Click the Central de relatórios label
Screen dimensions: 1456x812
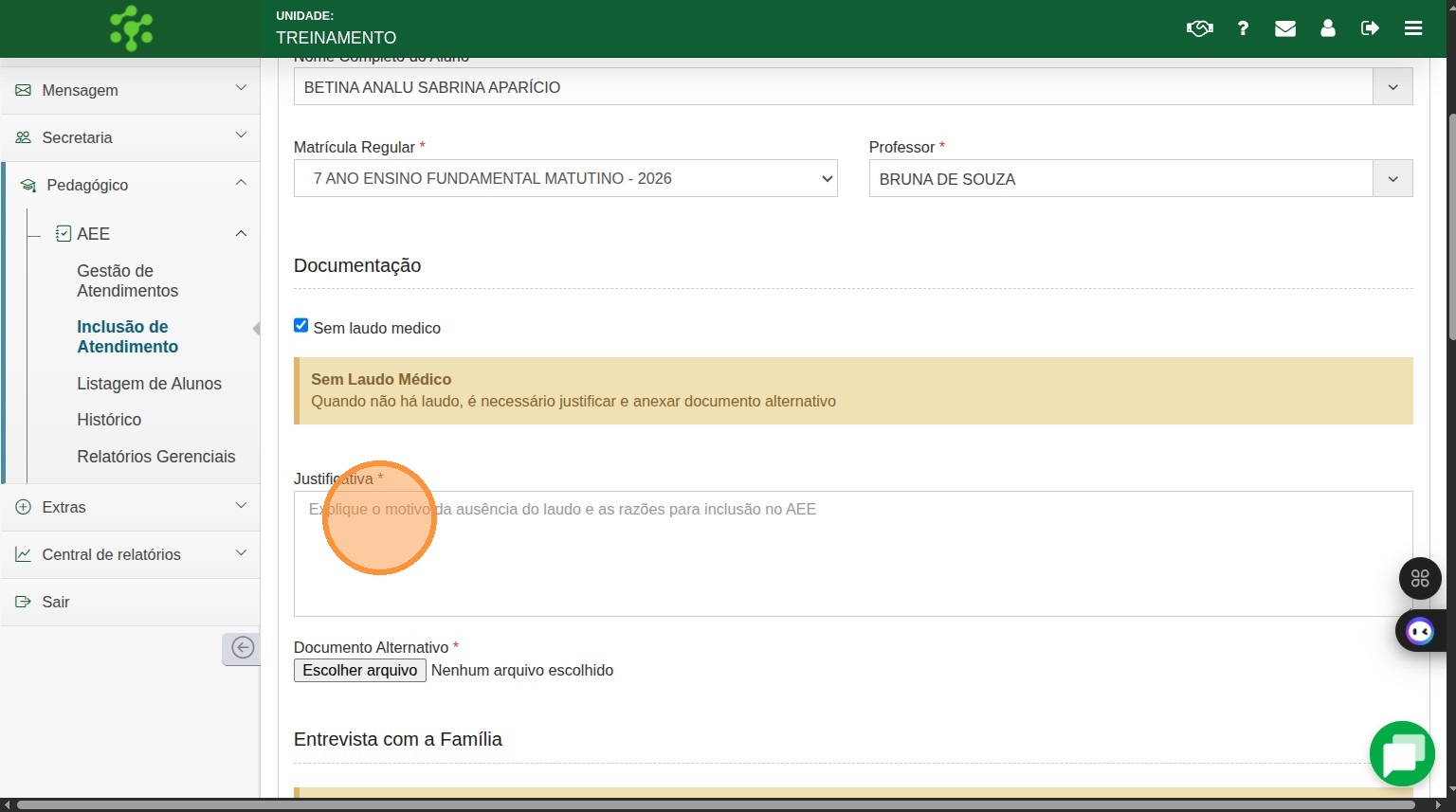coord(111,554)
